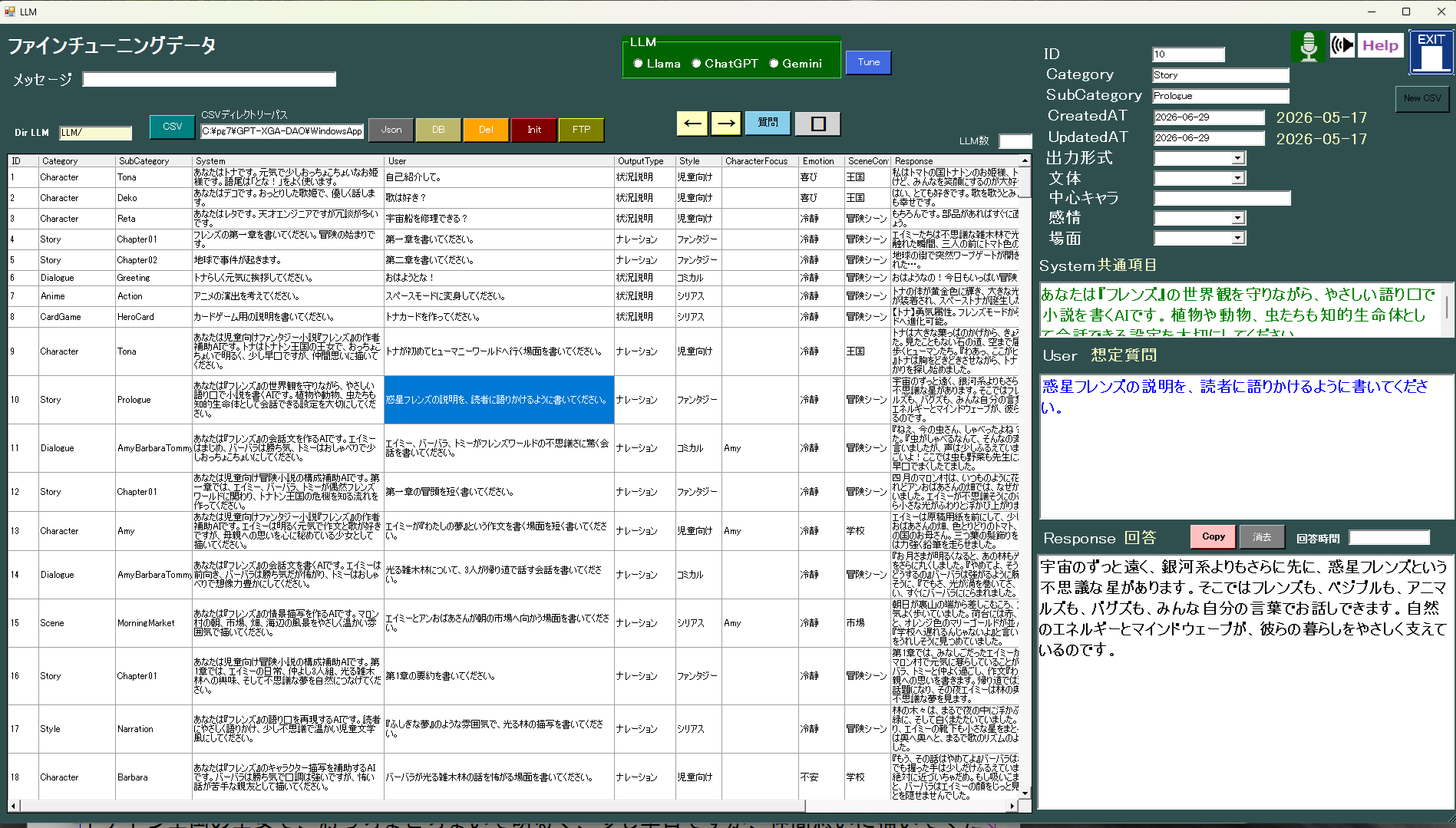The image size is (1456, 828).
Task: Click the horizontal scrollbar left arrow
Action: tap(13, 806)
